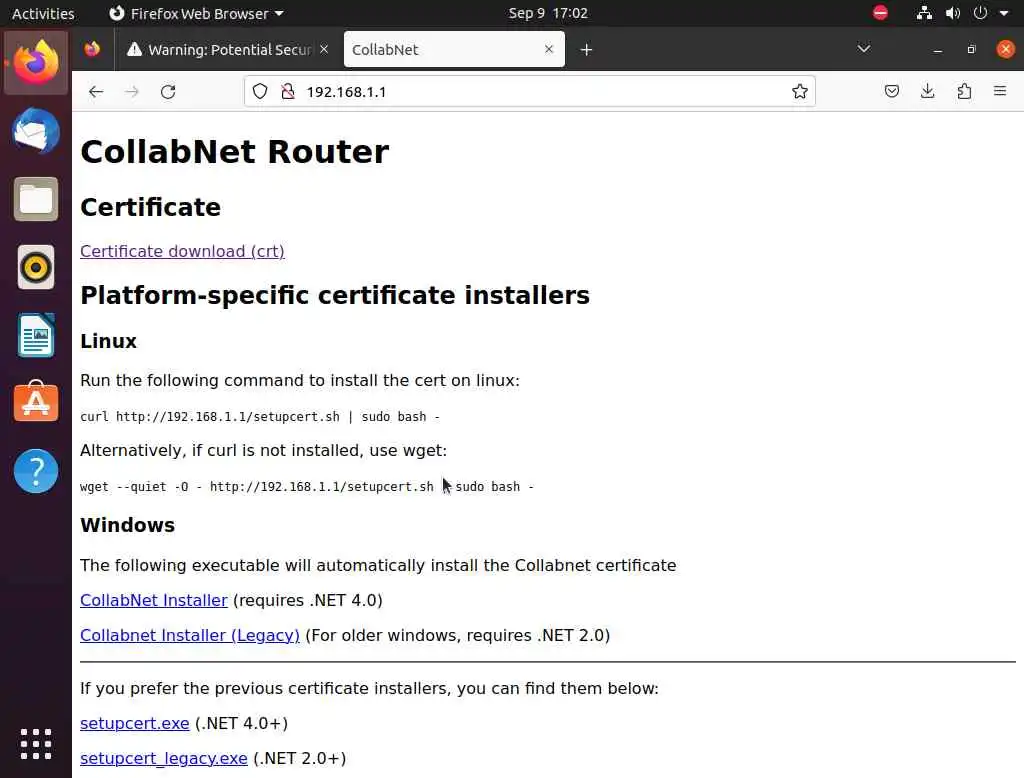The width and height of the screenshot is (1024, 778).
Task: Open the Save to Pocket button
Action: pos(891,91)
